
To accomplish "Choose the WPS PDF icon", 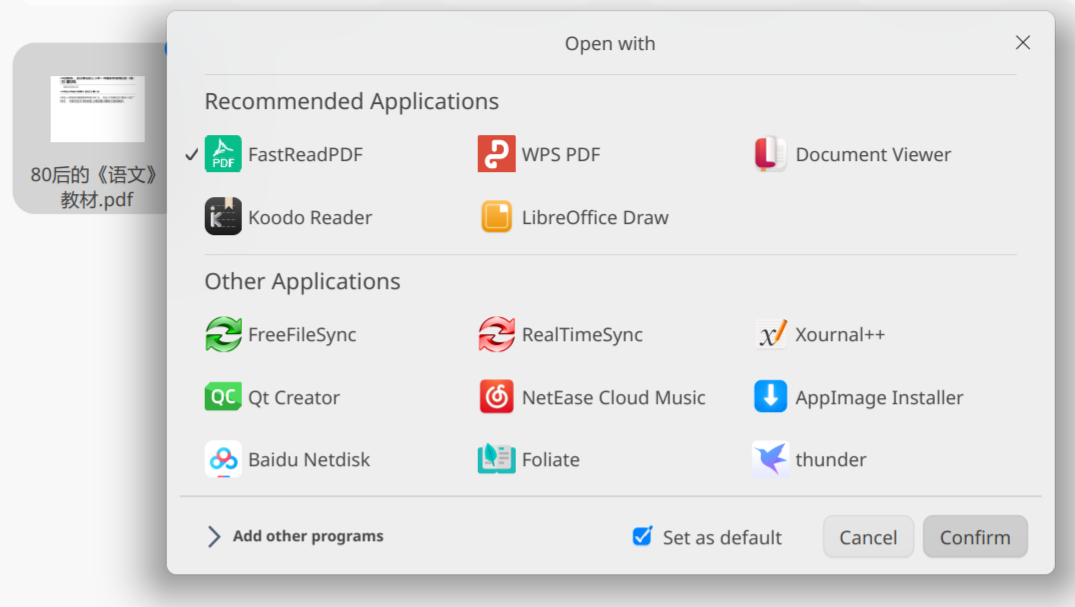I will (x=496, y=154).
